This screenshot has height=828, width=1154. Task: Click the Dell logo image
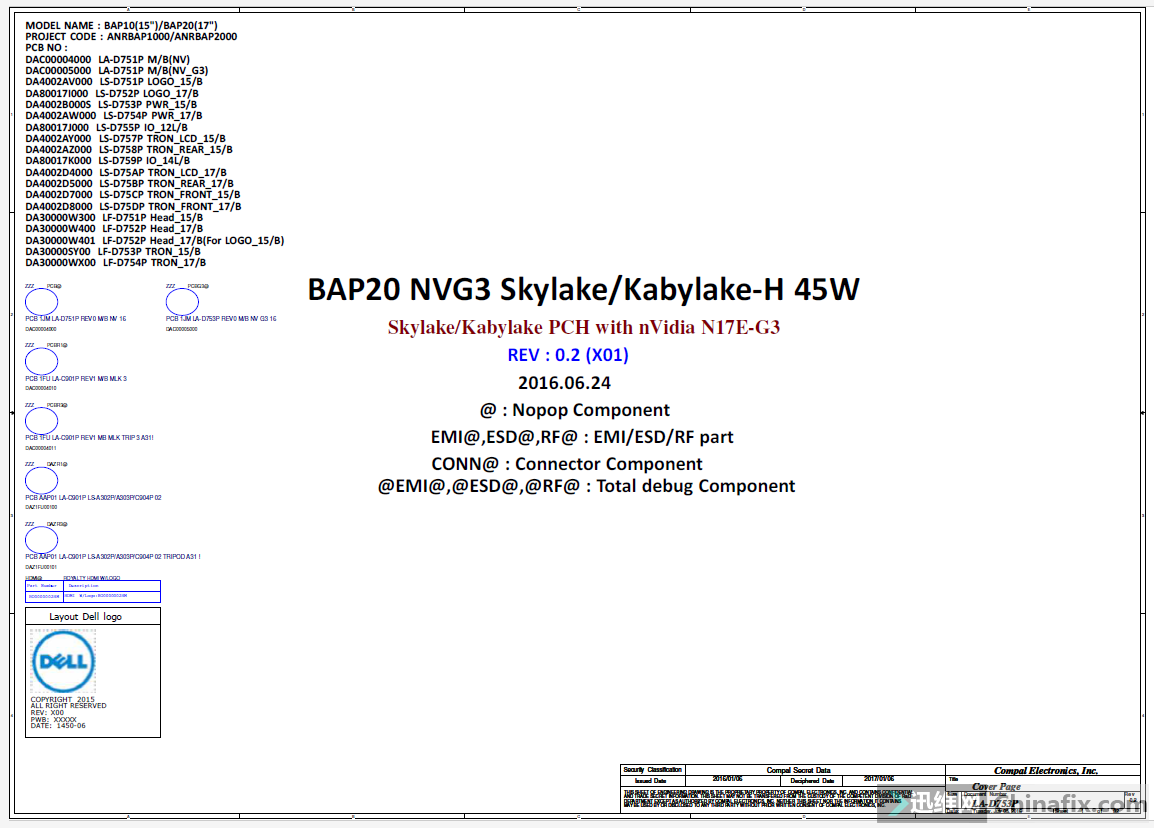pos(63,662)
